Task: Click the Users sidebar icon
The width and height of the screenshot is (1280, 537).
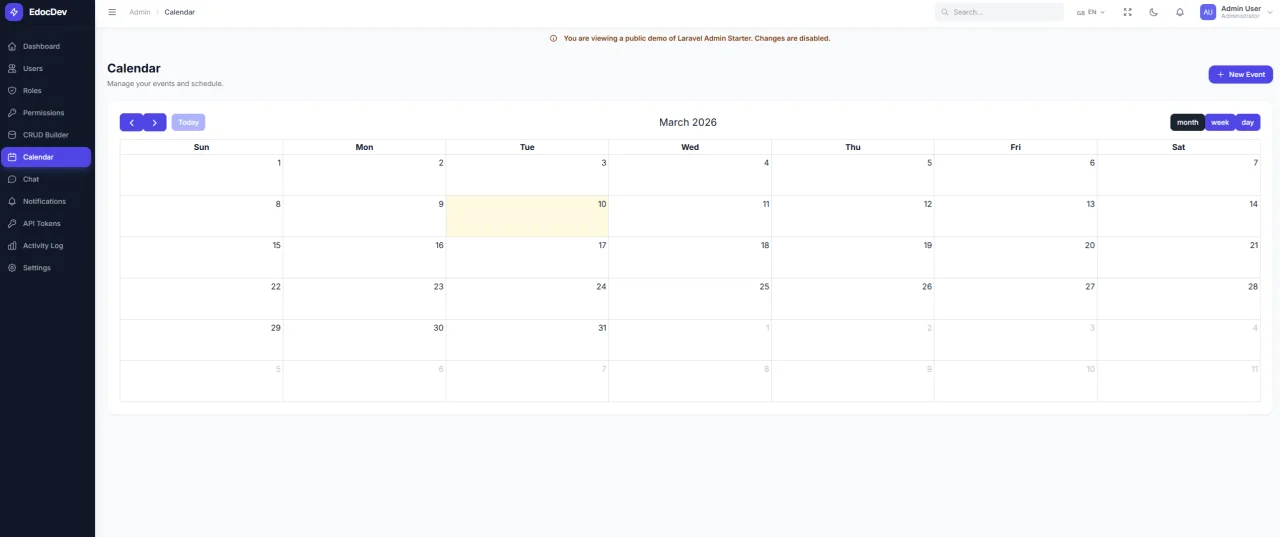Action: click(x=12, y=69)
